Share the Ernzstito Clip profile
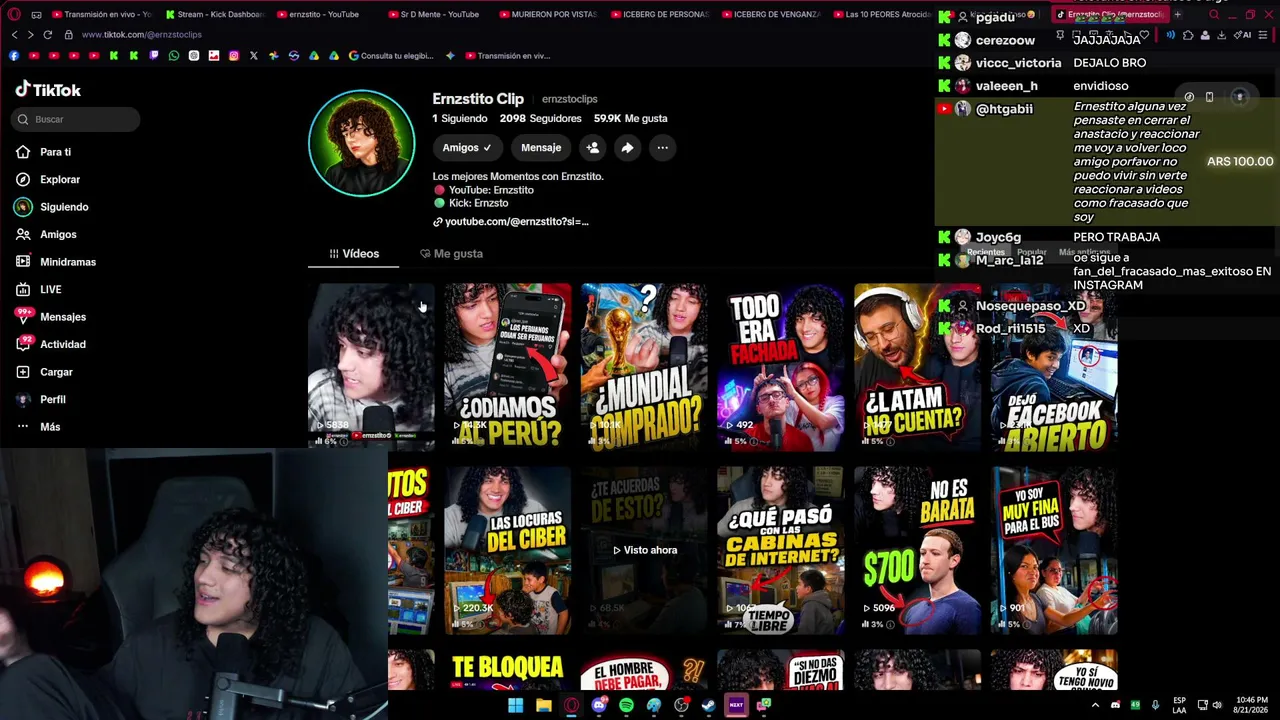The image size is (1280, 720). [627, 148]
